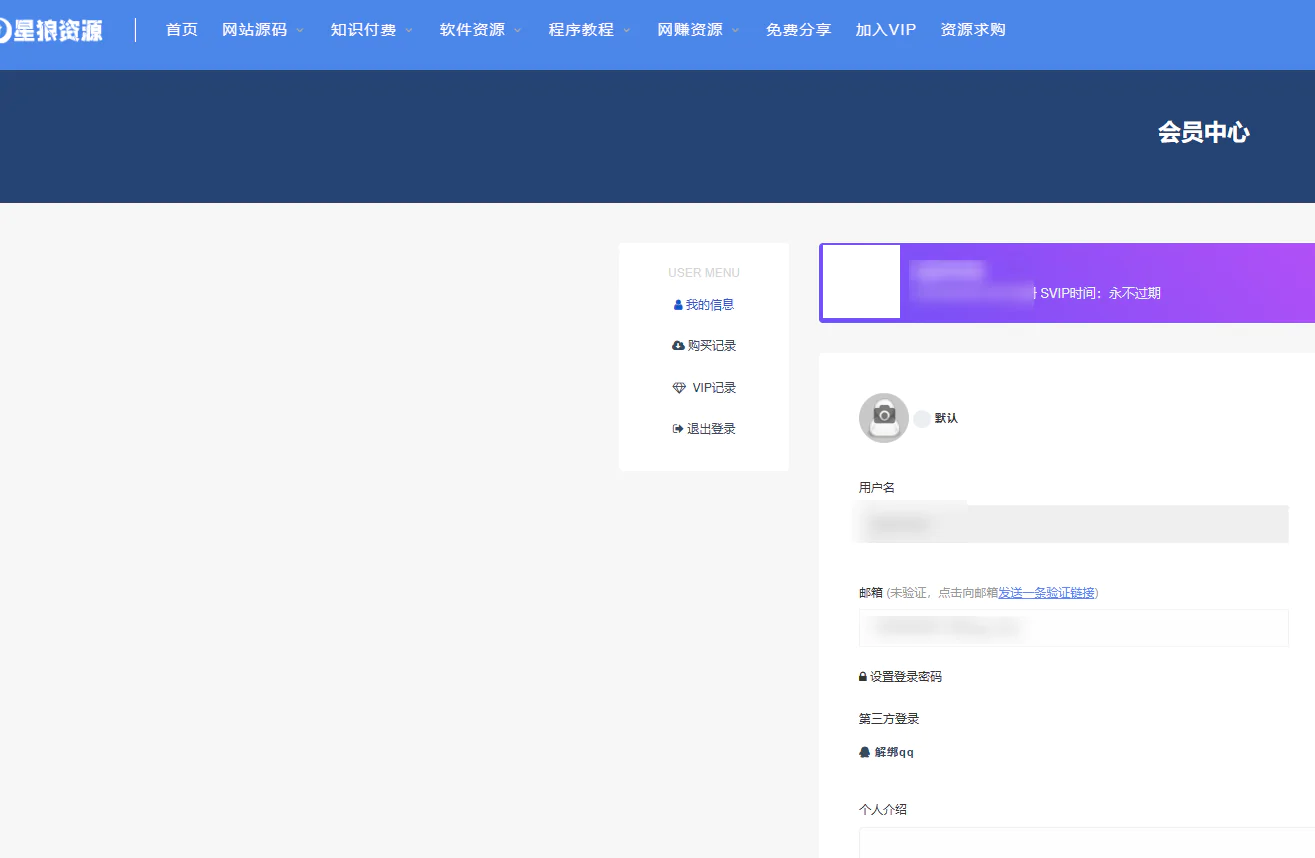Screen dimensions: 1315x858
Task: Click the lock icon beside 设置登录密码
Action: click(863, 677)
